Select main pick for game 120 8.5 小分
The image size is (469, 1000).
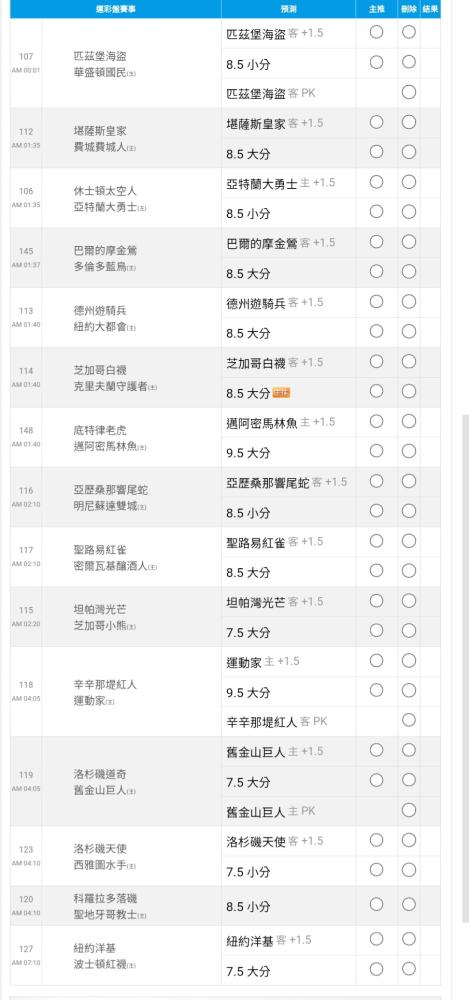pyautogui.click(x=376, y=904)
